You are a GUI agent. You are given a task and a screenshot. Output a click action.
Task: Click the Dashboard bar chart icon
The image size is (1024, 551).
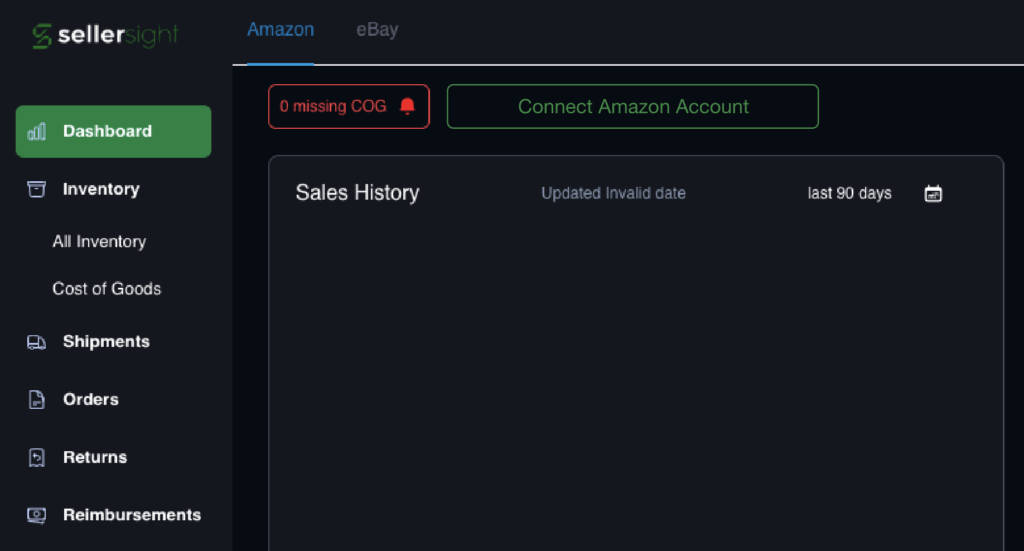tap(37, 132)
